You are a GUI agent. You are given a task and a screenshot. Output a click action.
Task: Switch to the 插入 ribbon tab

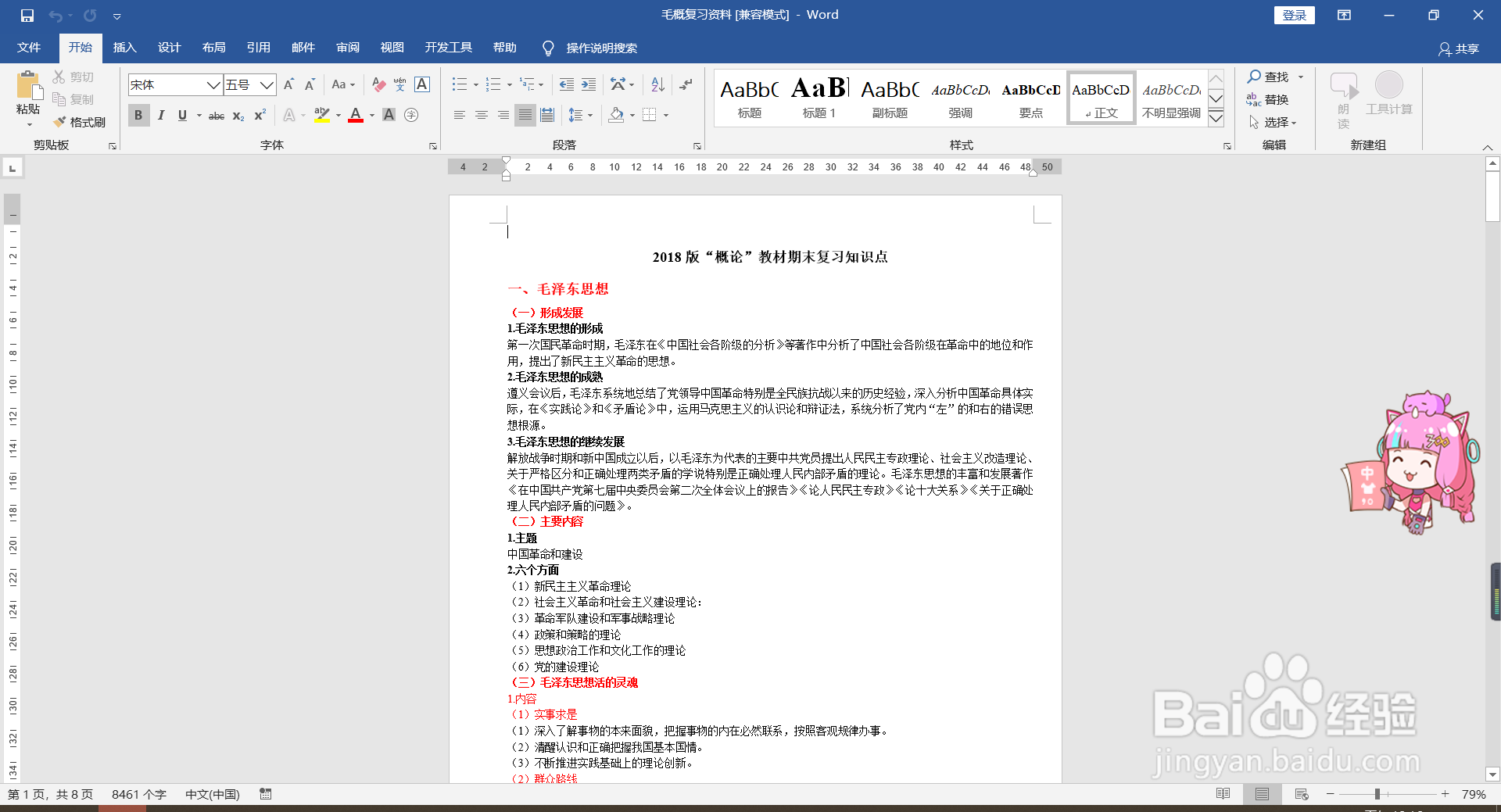click(124, 47)
